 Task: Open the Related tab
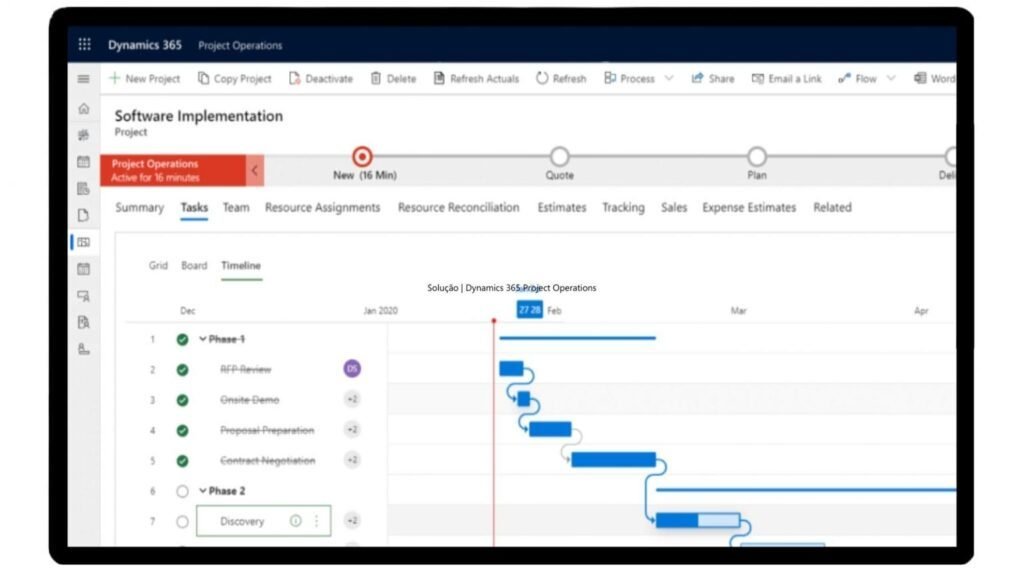832,208
